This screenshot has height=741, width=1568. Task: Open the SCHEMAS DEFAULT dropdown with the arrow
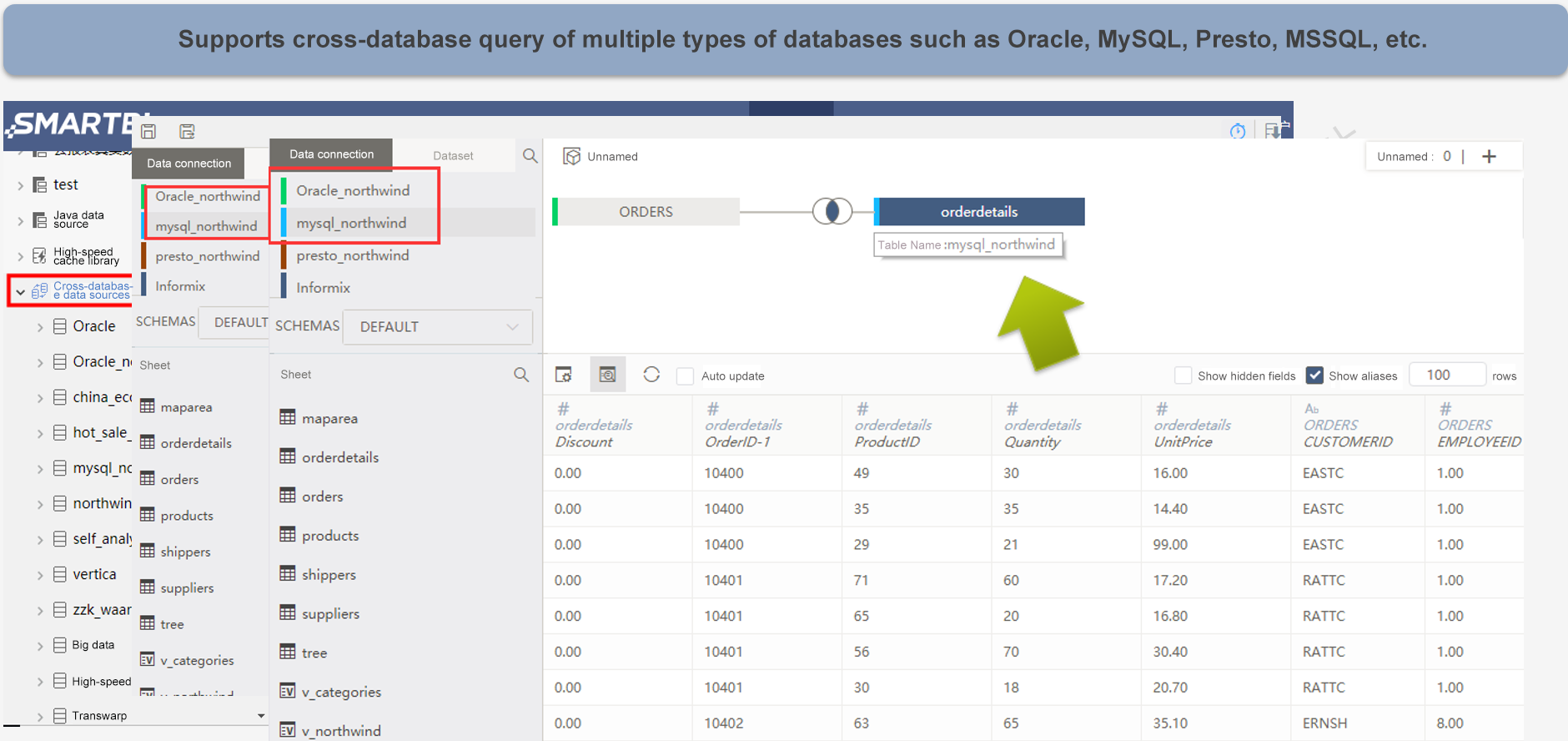pyautogui.click(x=512, y=326)
